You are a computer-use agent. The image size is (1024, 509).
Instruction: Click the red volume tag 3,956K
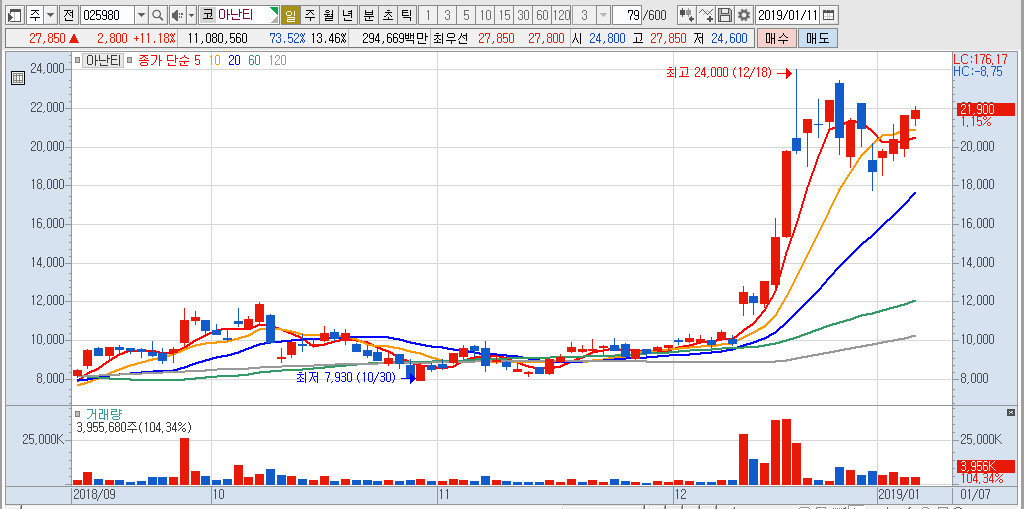click(985, 466)
